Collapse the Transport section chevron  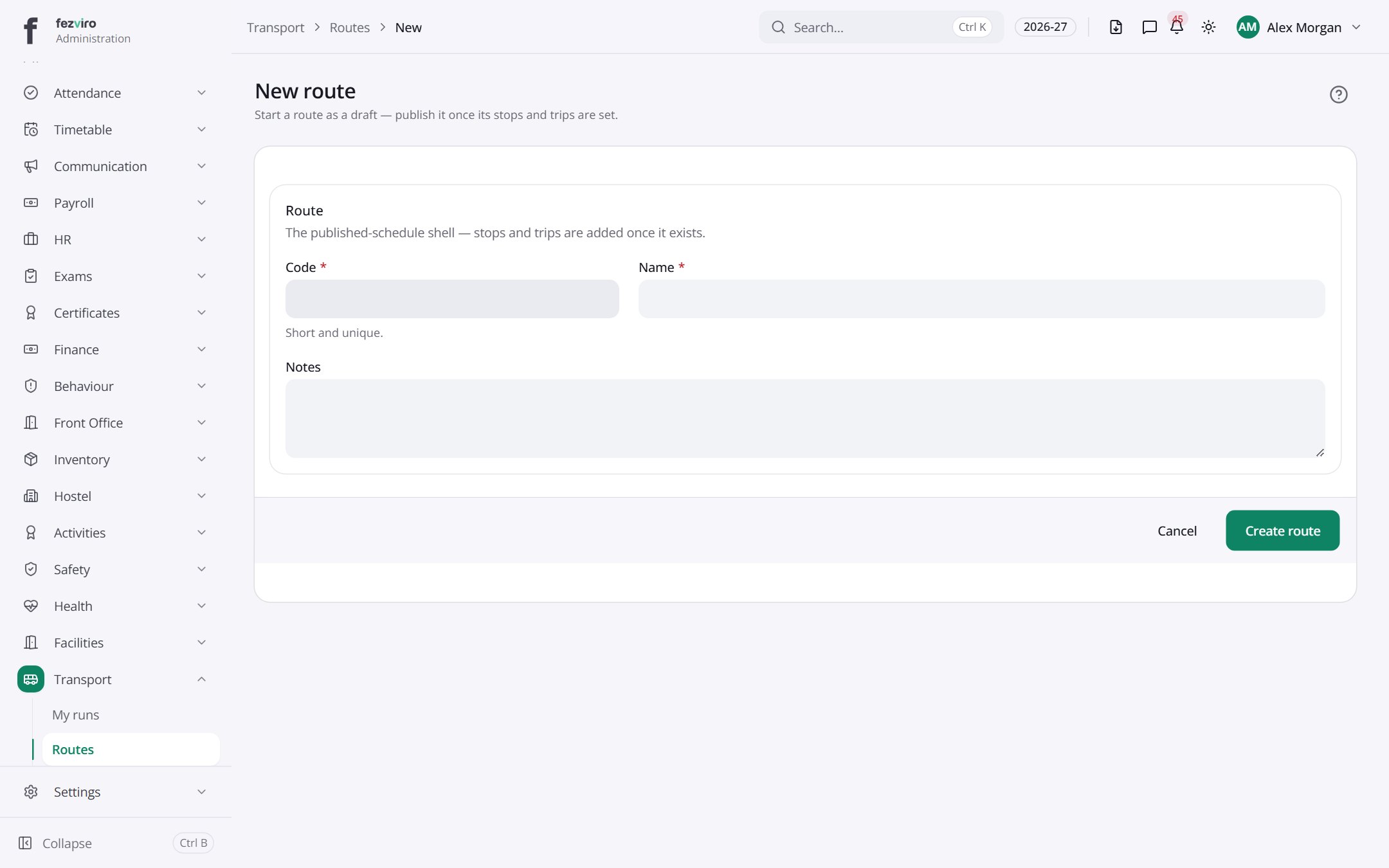(x=201, y=679)
